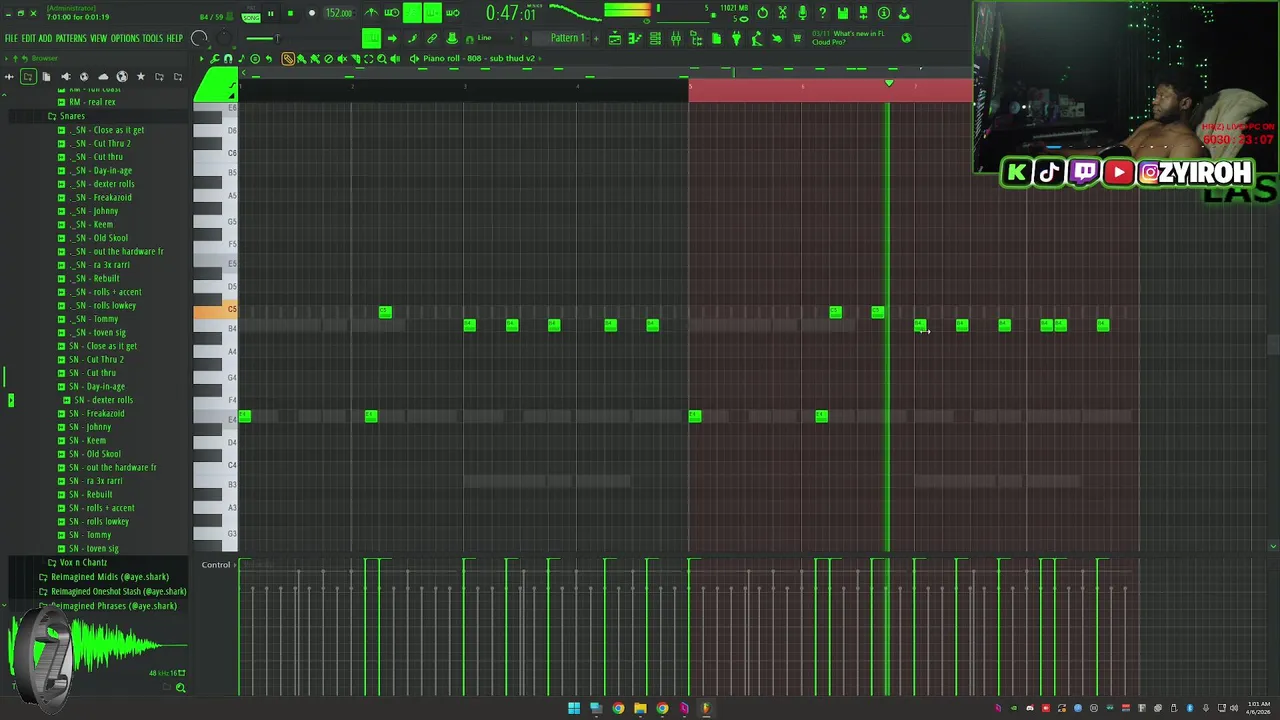Click the tempo 152.000 field

coord(339,13)
